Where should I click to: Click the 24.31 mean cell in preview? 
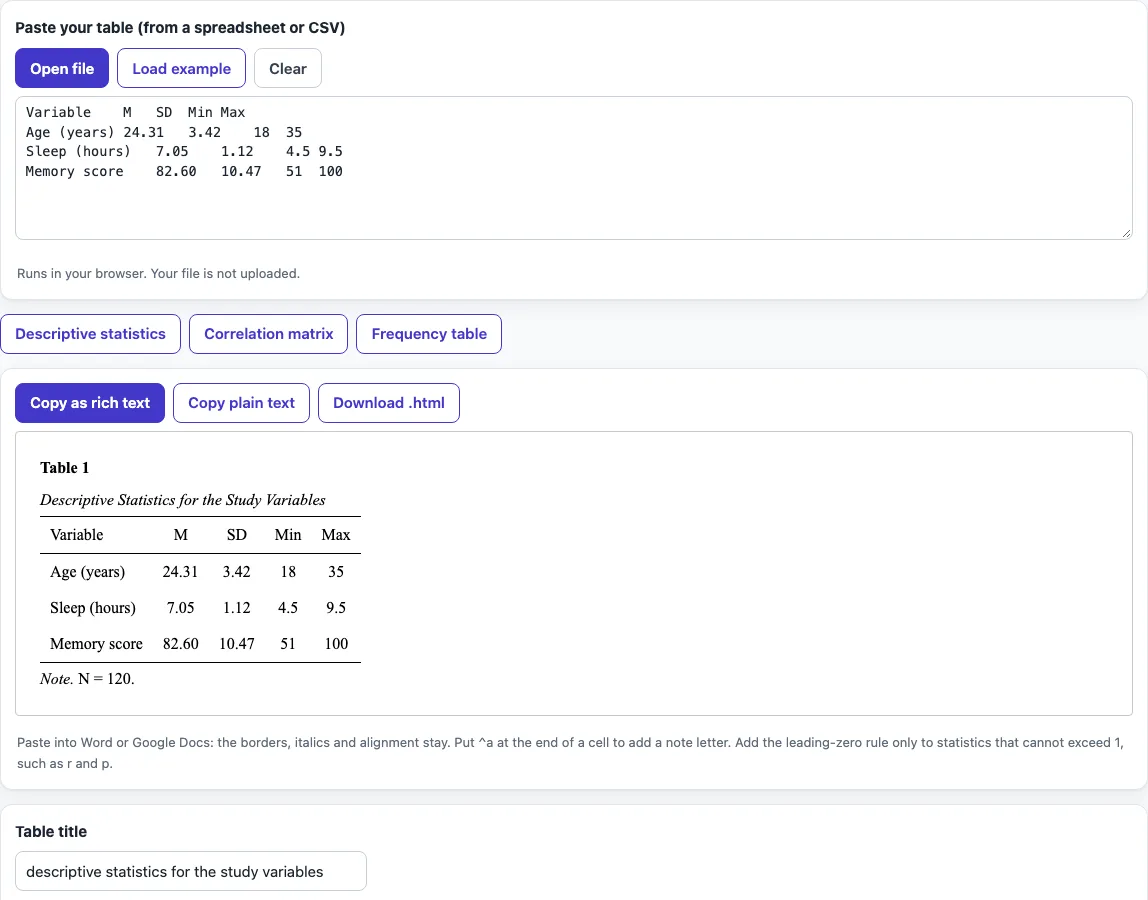[180, 572]
